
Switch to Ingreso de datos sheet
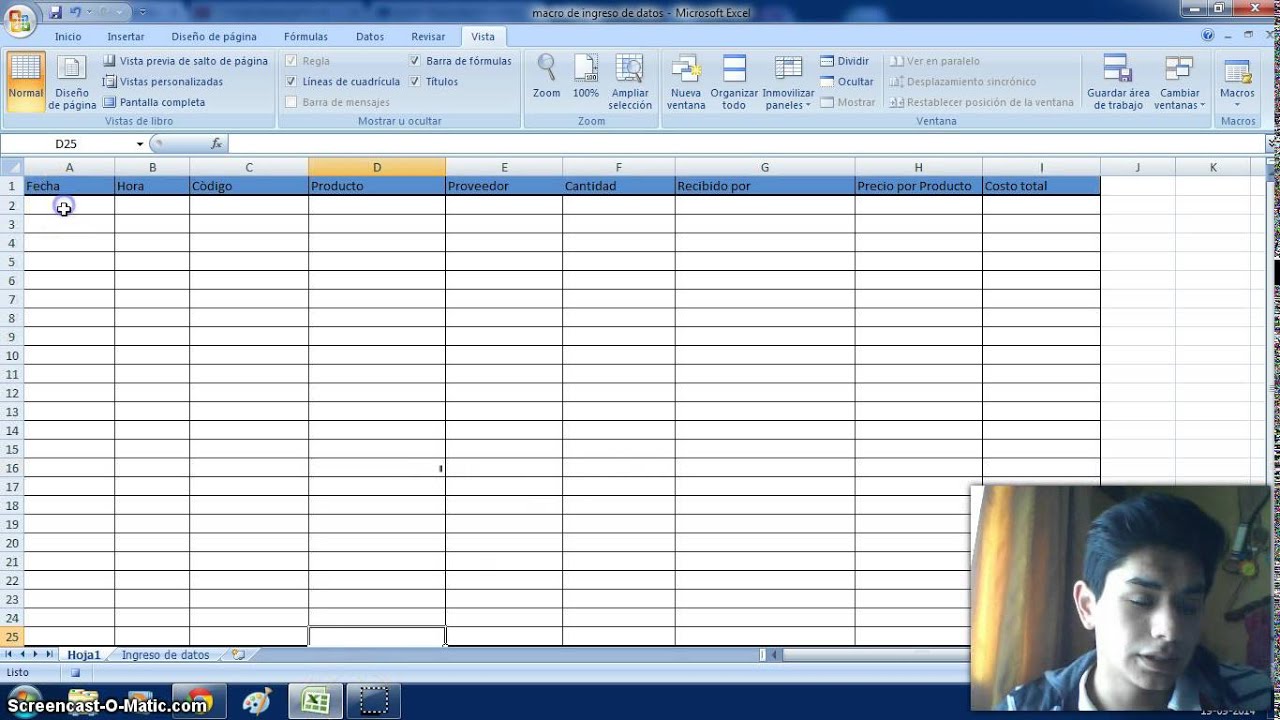coord(165,655)
